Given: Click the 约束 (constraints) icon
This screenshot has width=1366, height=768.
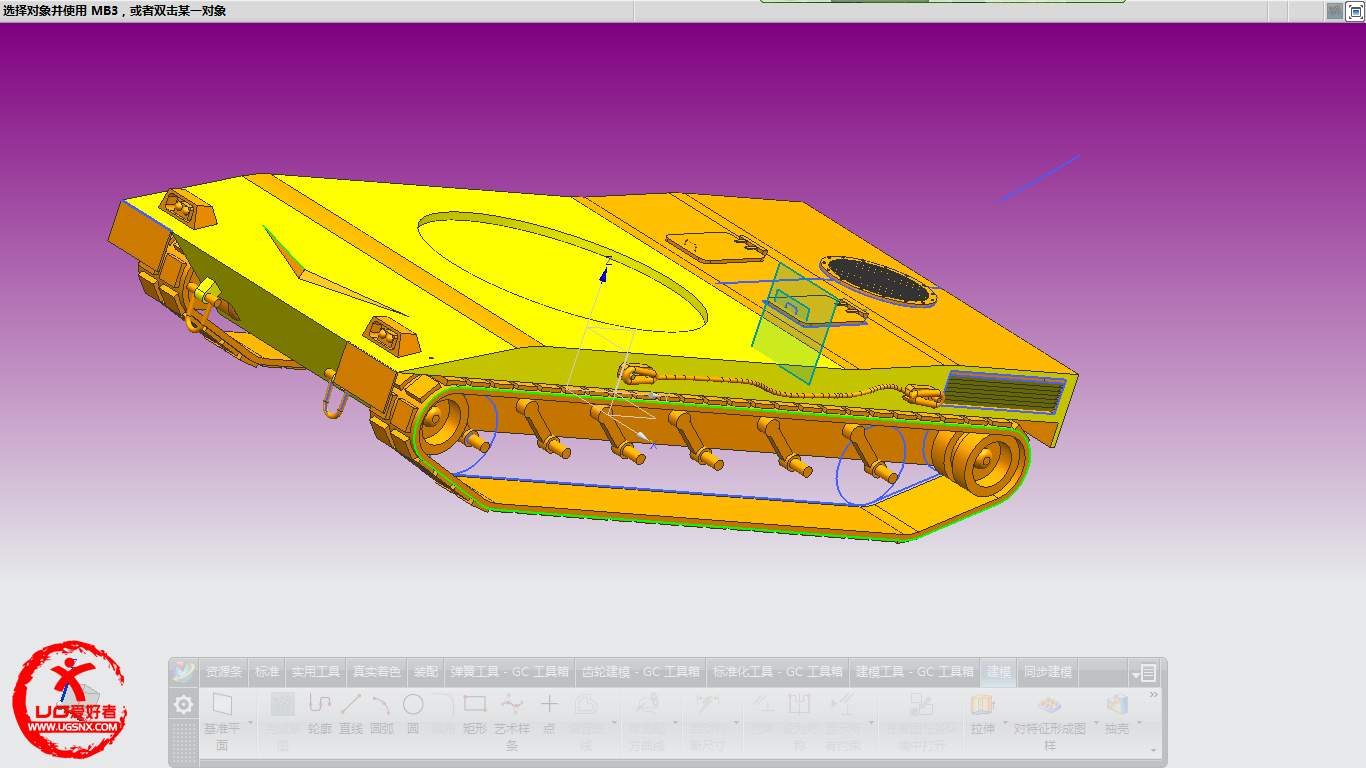Looking at the screenshot, I should point(762,714).
